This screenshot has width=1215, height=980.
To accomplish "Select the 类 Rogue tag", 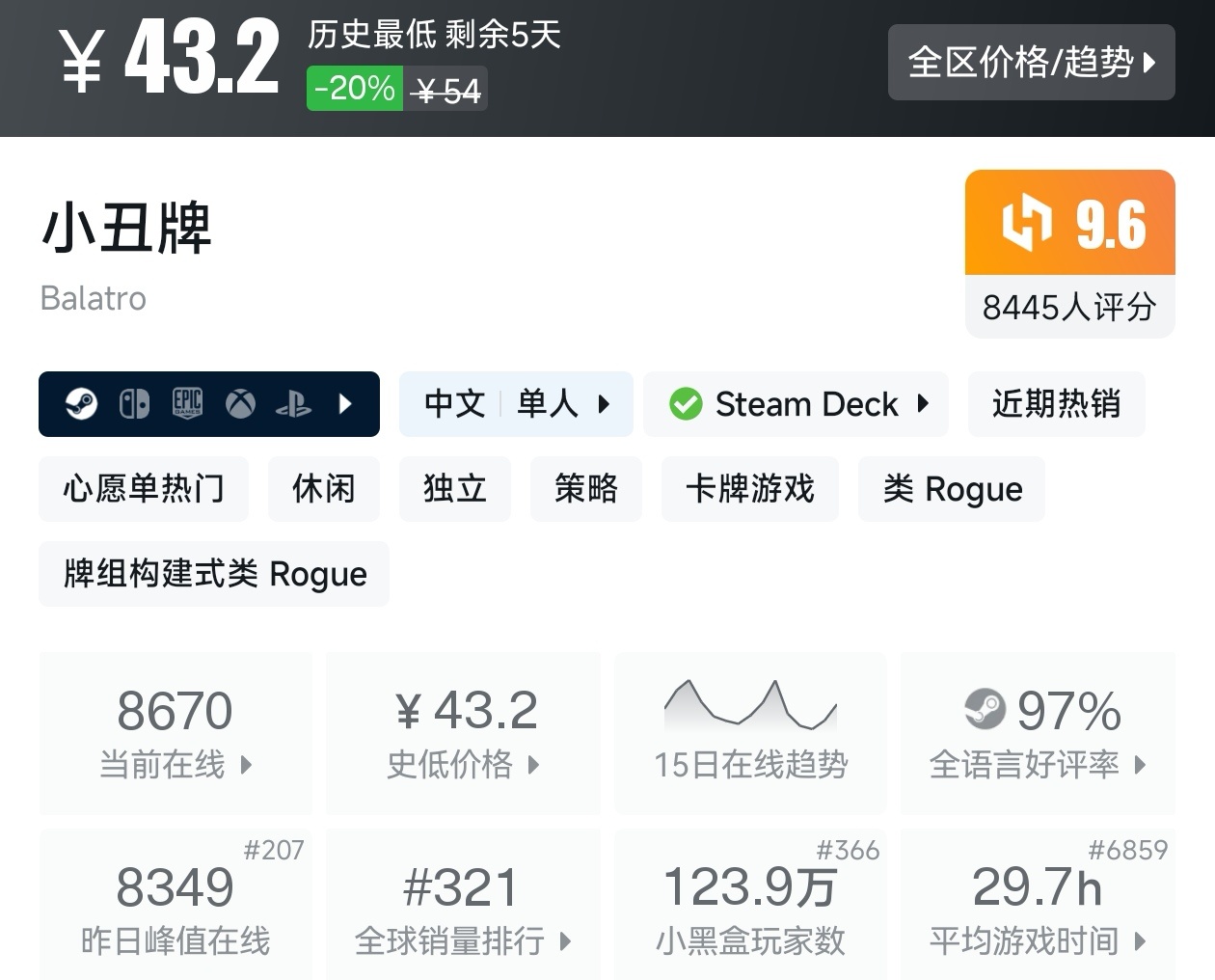I will [x=952, y=488].
